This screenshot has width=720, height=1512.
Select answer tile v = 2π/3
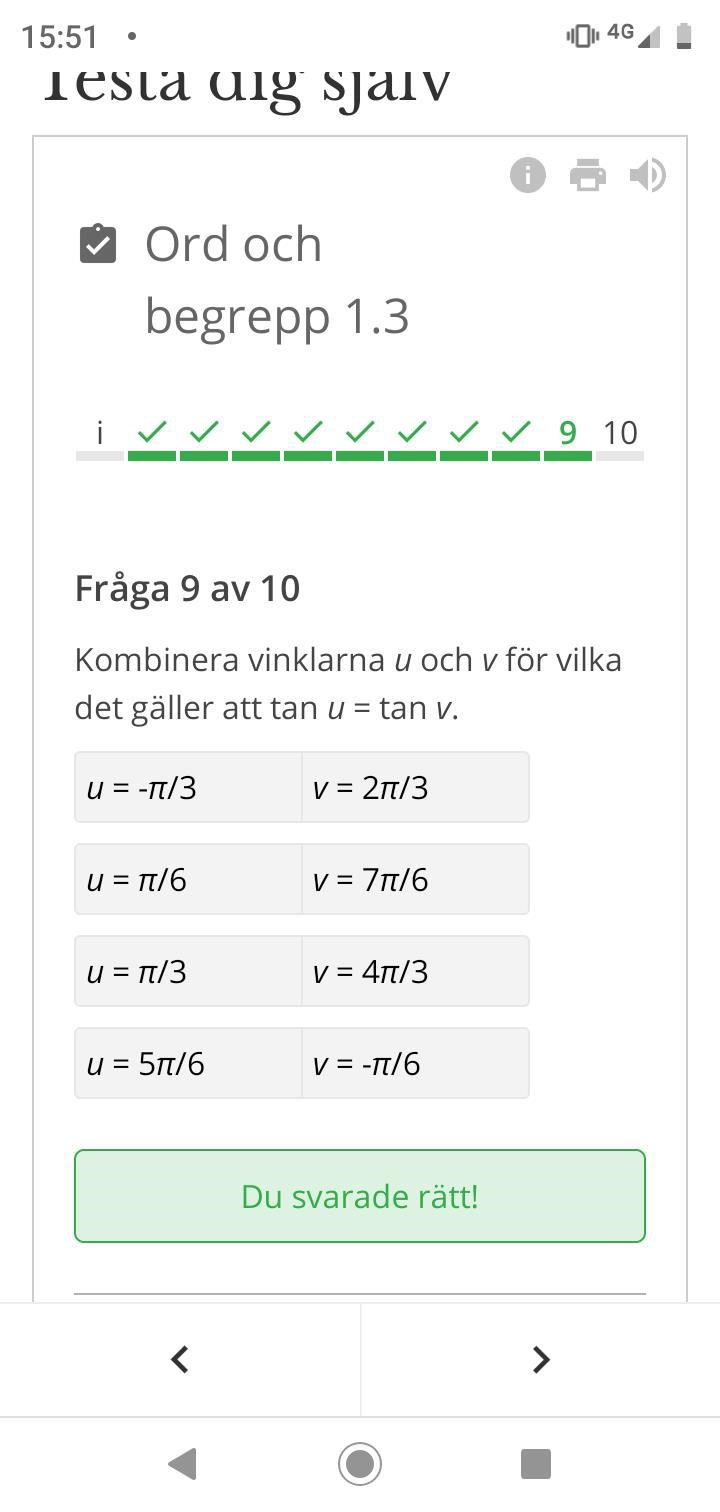point(415,788)
